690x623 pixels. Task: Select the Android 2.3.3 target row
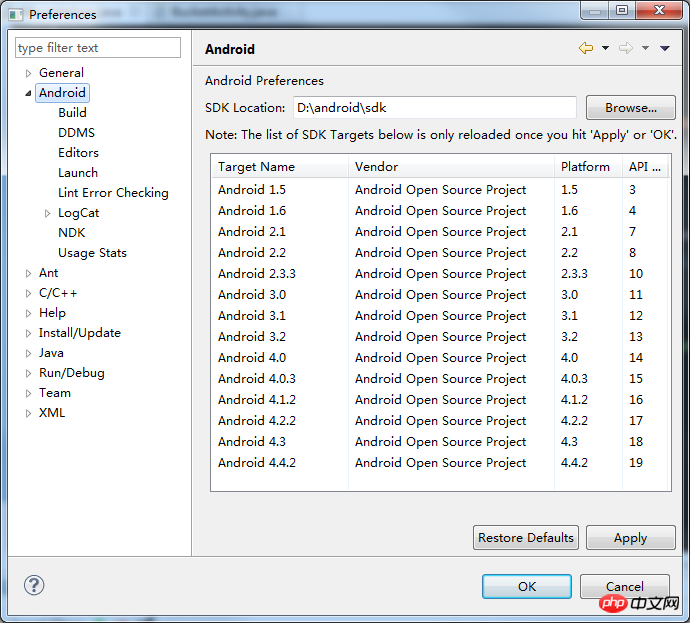(441, 274)
